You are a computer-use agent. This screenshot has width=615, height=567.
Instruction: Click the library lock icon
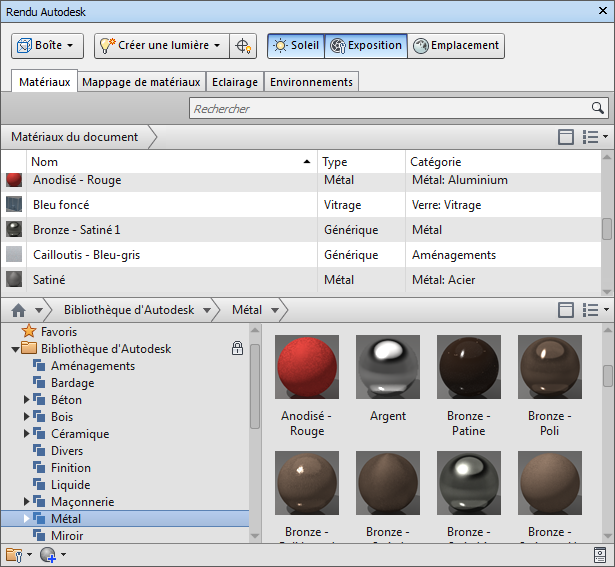(237, 348)
